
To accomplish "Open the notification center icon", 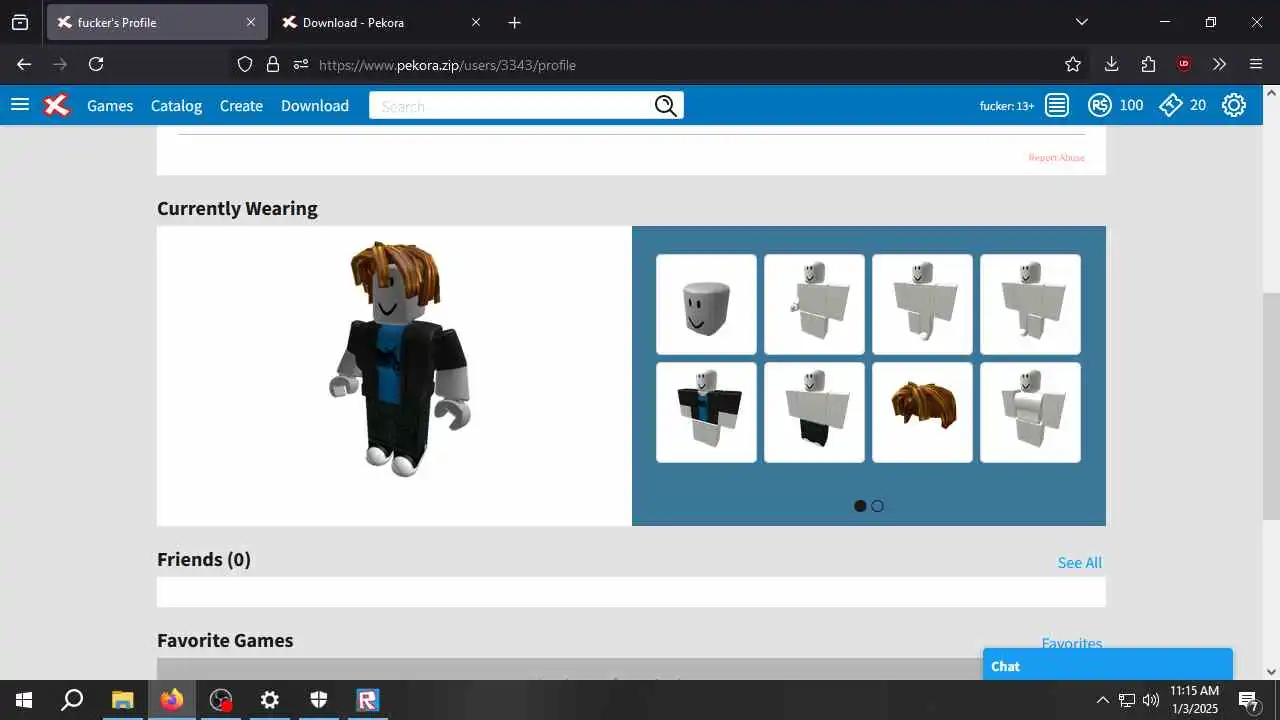I will (1249, 700).
